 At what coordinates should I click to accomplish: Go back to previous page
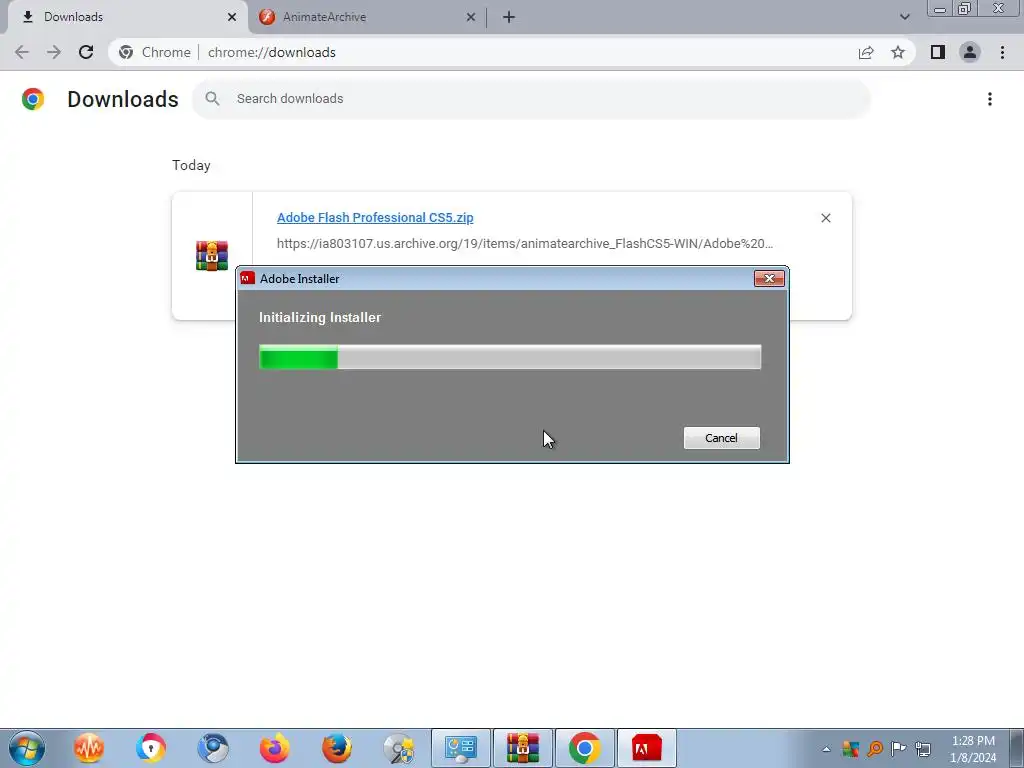(22, 52)
